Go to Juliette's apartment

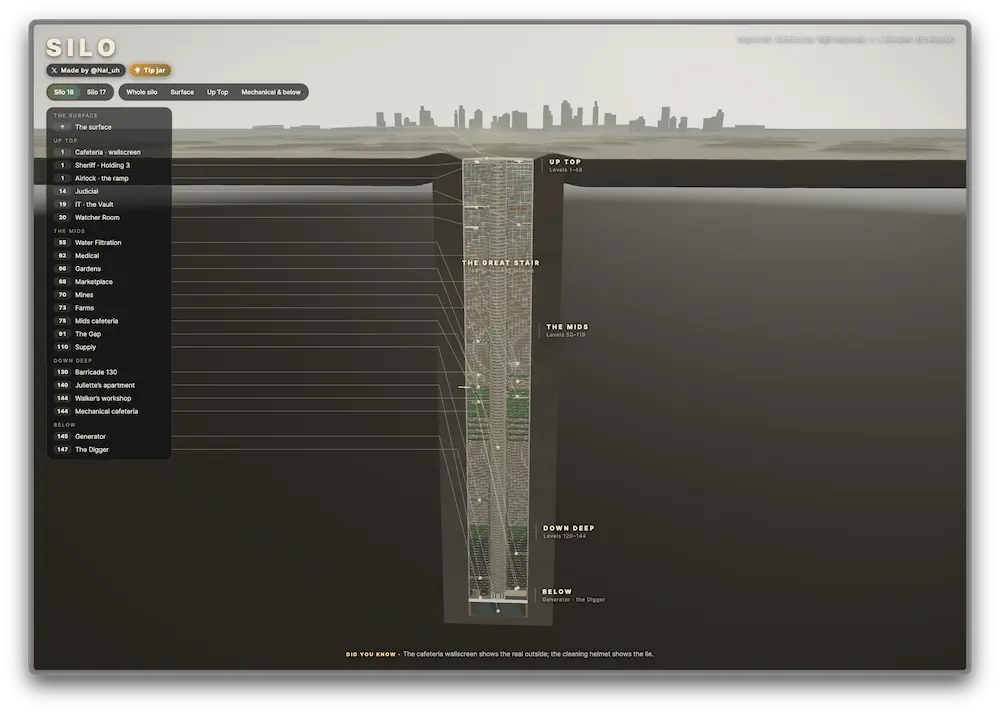109,385
